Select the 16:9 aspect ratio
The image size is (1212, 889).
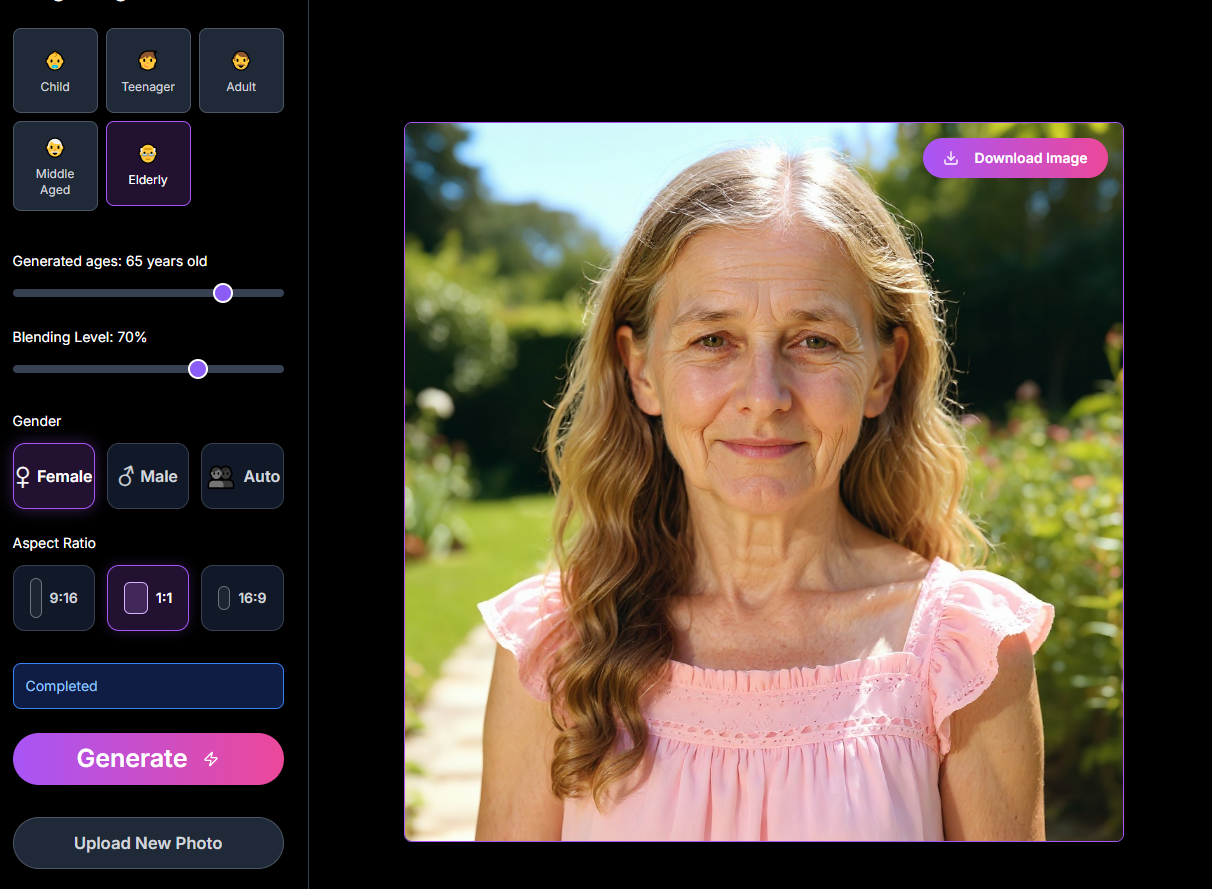point(242,598)
